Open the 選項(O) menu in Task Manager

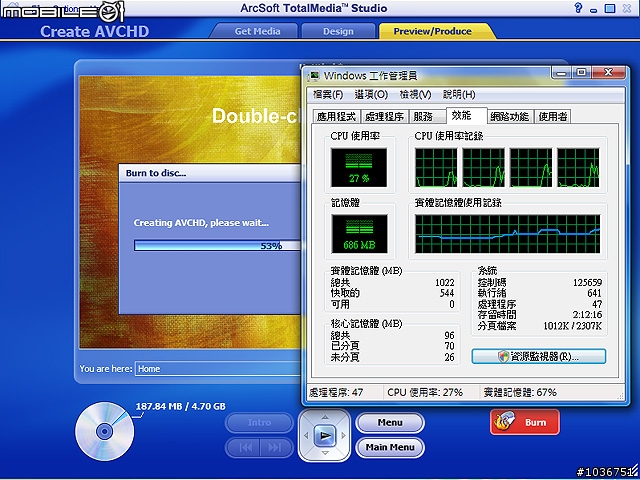[x=371, y=95]
